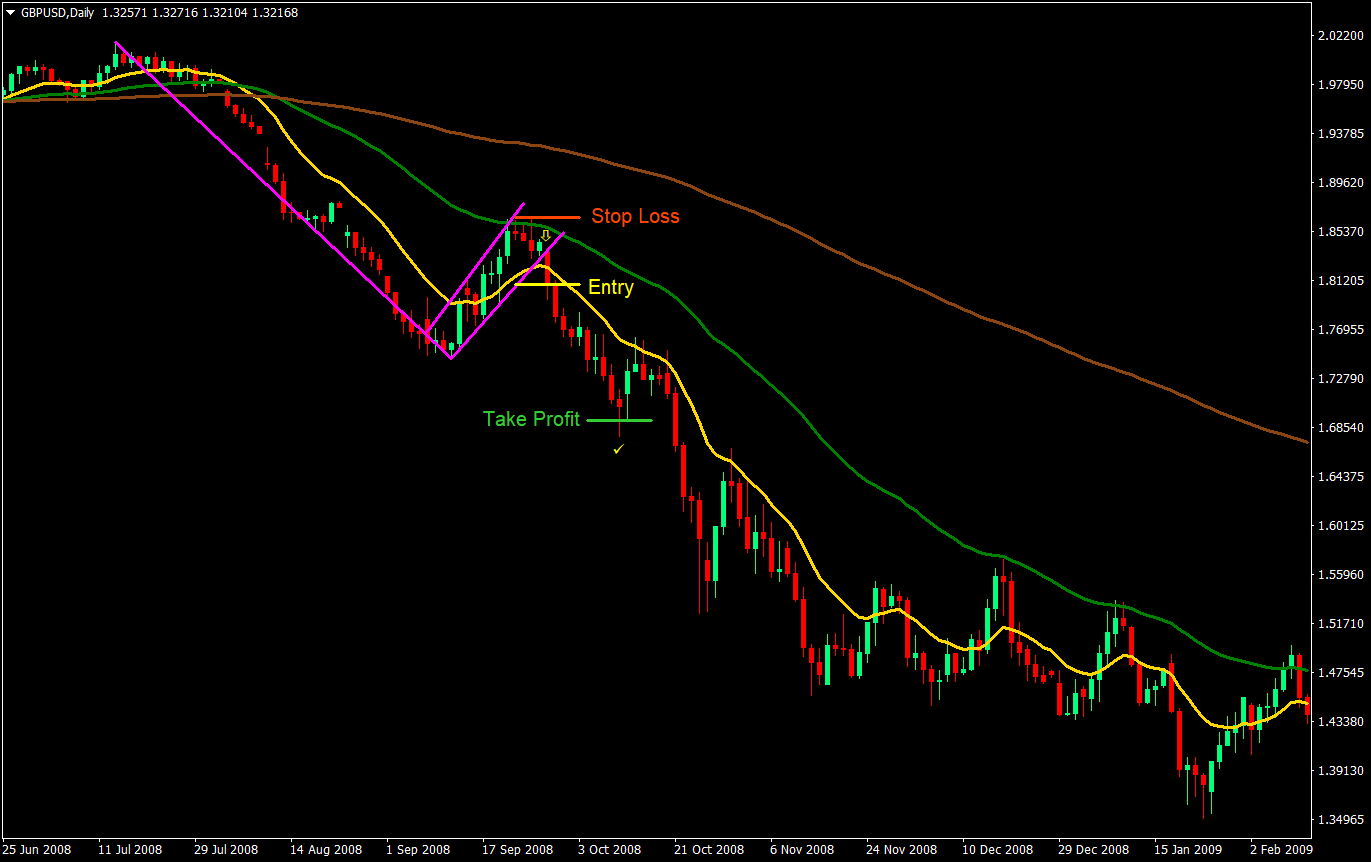Click the Take Profit text label
The image size is (1371, 862).
click(x=532, y=419)
